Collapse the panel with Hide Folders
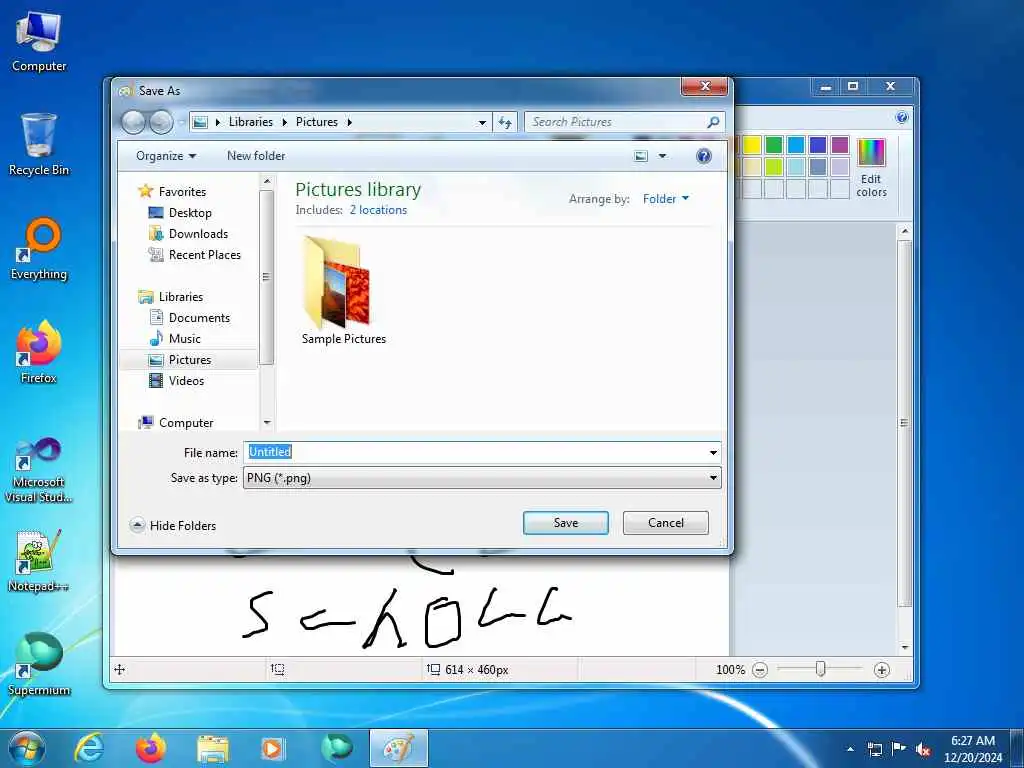 pos(173,526)
